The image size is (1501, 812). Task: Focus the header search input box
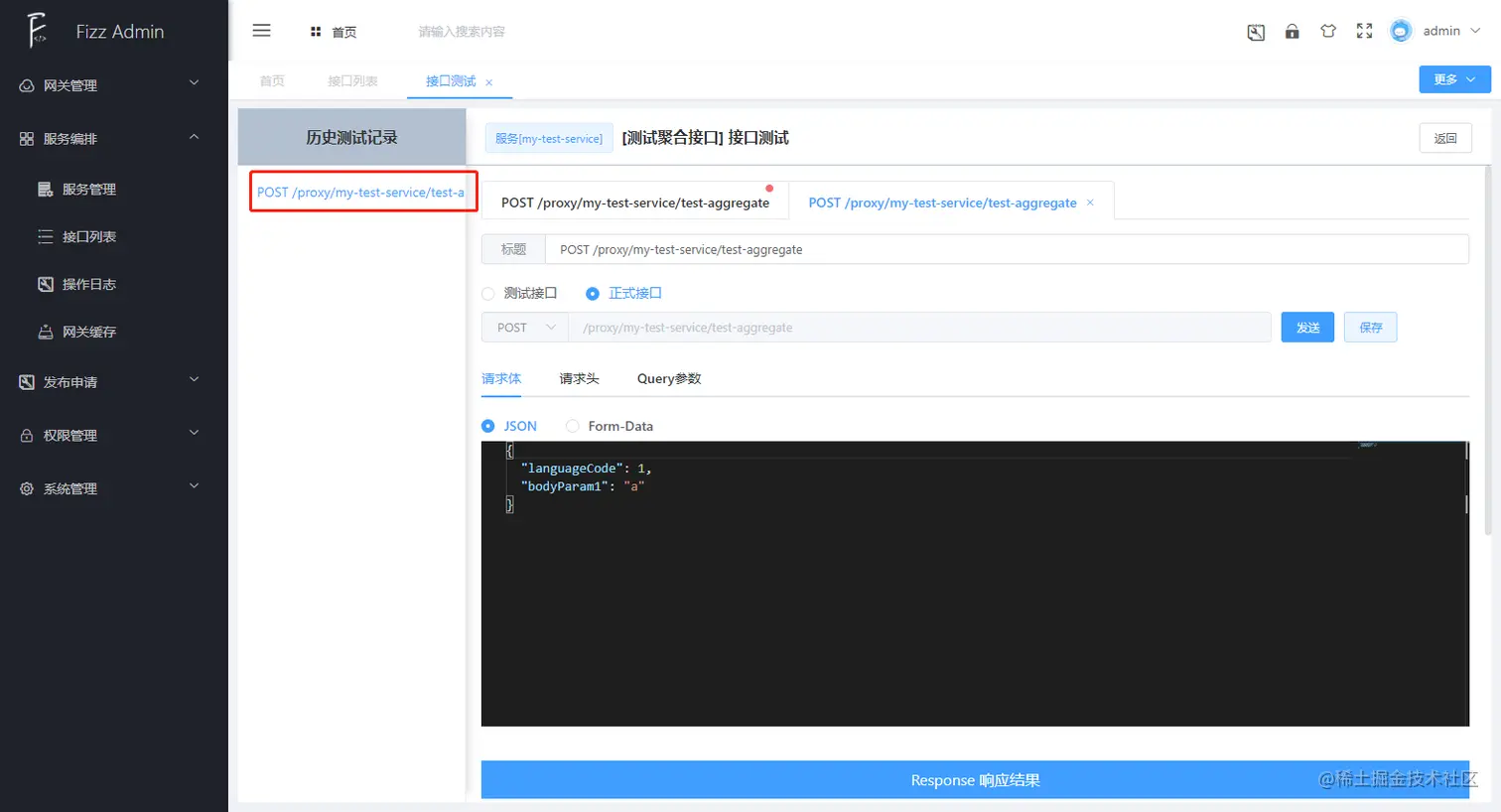[462, 32]
